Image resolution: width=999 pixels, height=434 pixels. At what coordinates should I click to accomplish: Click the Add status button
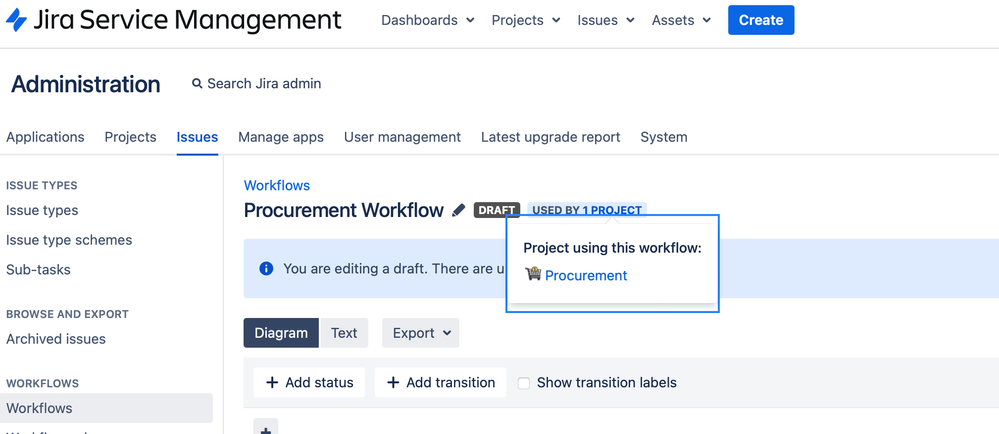coord(309,382)
